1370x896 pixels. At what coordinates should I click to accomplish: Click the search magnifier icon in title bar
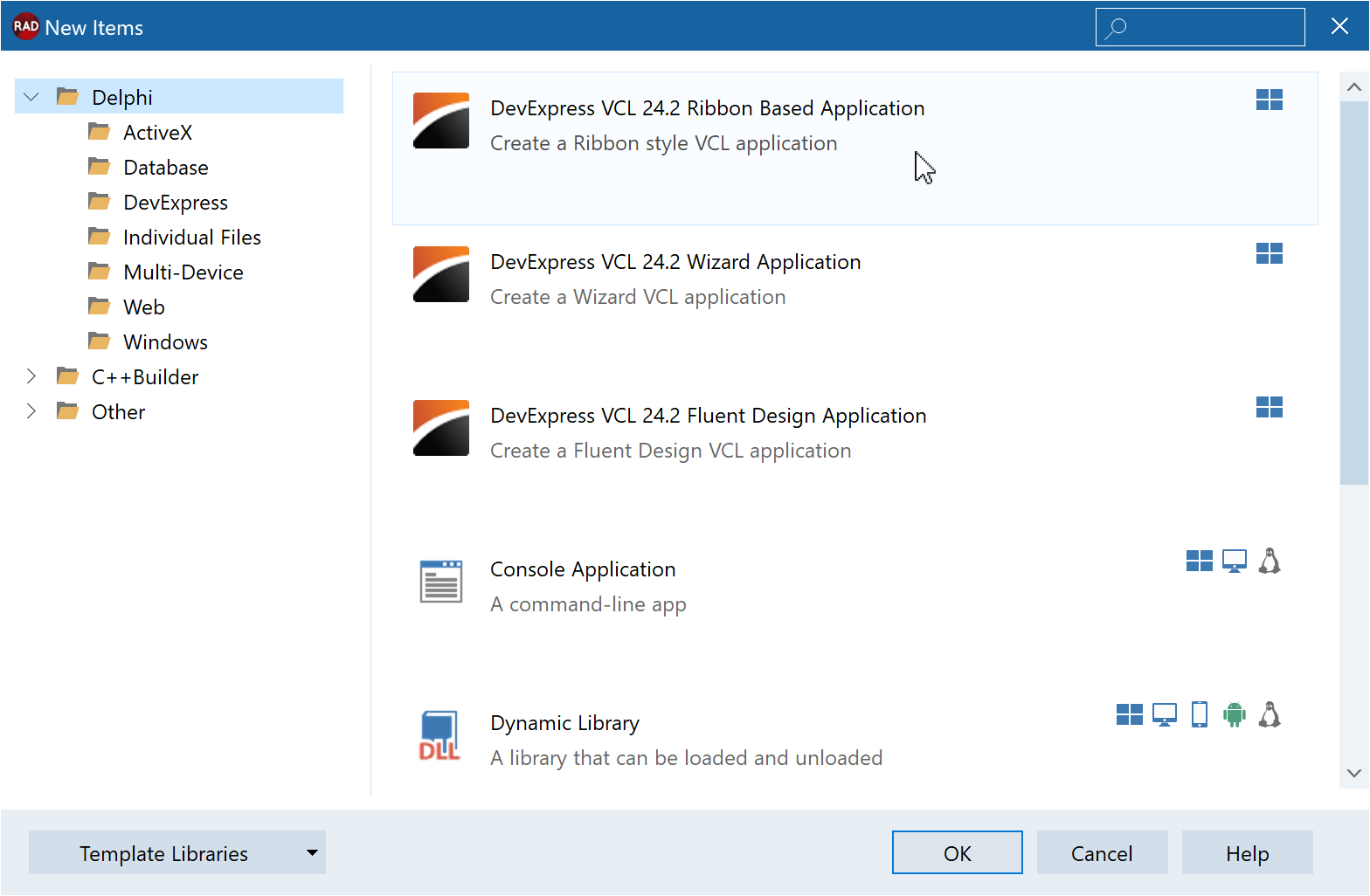click(x=1116, y=28)
